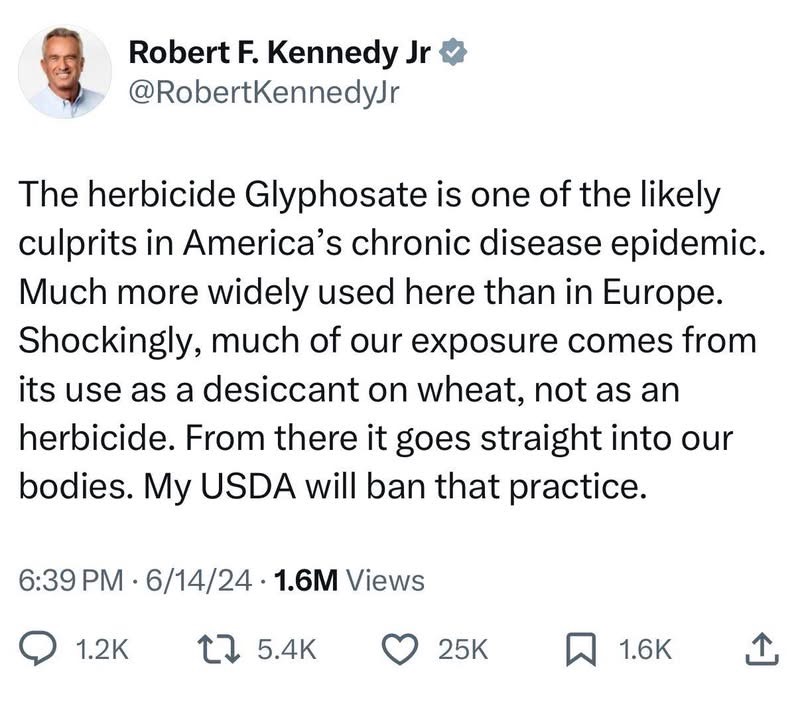
Task: Click the 1.6K count next to the bookmark
Action: click(646, 651)
